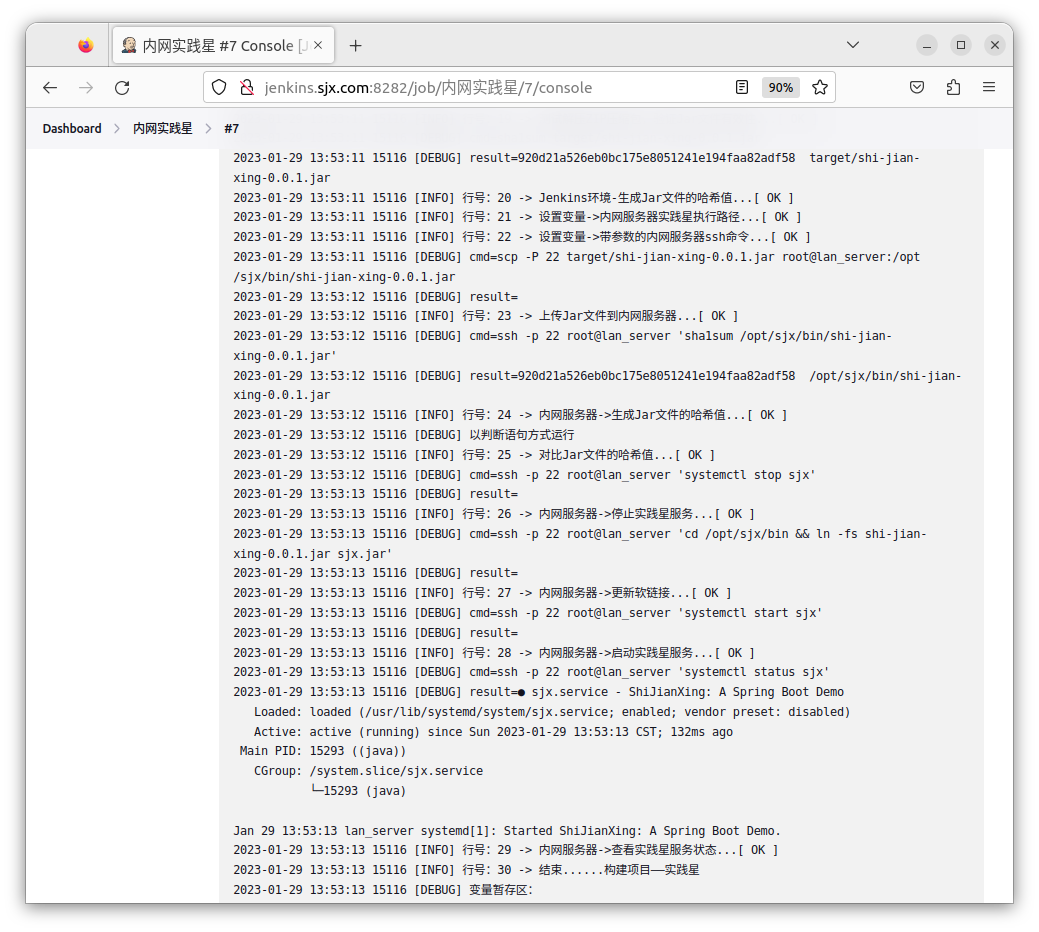Go back to previous page

(50, 88)
